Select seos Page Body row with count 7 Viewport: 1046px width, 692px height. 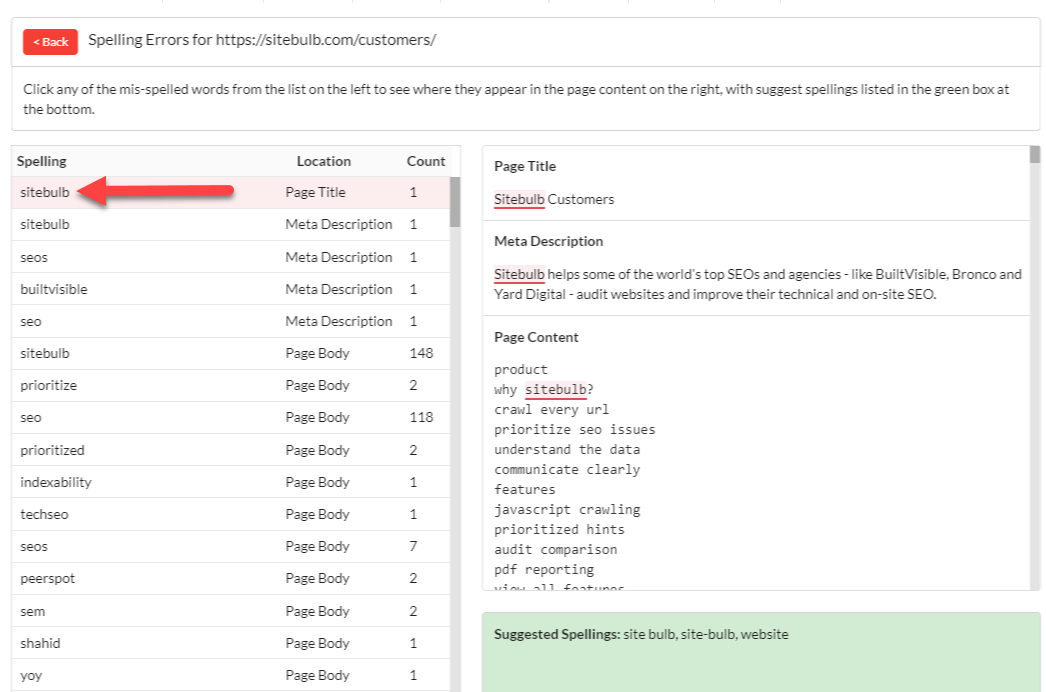pyautogui.click(x=231, y=546)
